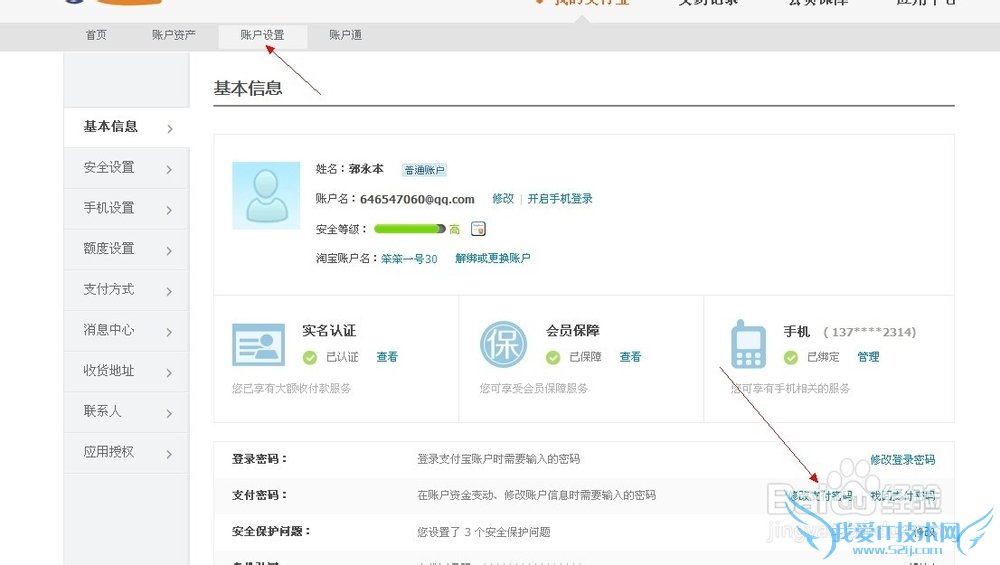1000x565 pixels.
Task: Open the Taobao account link 笨笨一号30
Action: [409, 259]
